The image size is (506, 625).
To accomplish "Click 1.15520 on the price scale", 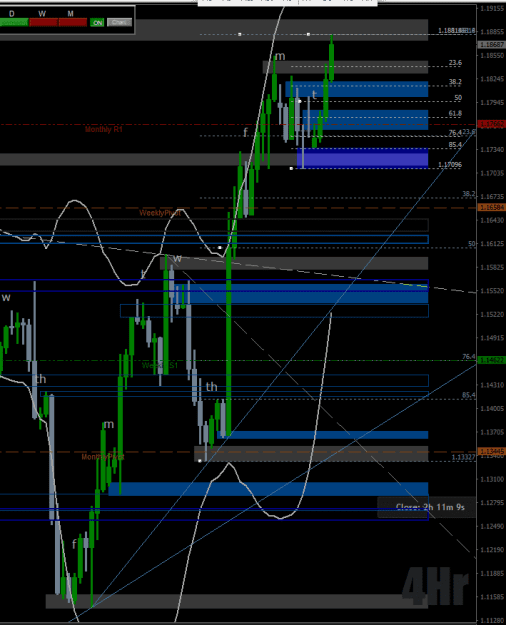I will [x=492, y=291].
